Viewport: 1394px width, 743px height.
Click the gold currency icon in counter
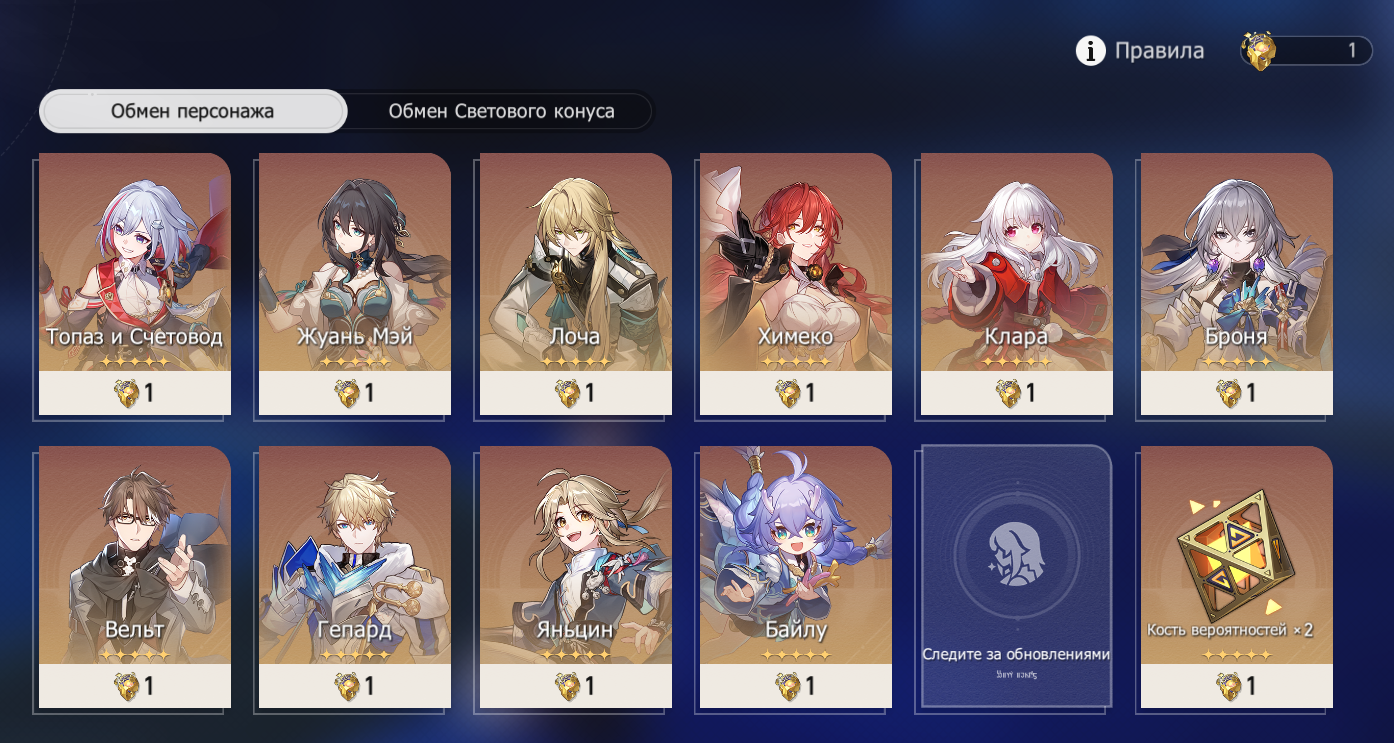(1259, 51)
